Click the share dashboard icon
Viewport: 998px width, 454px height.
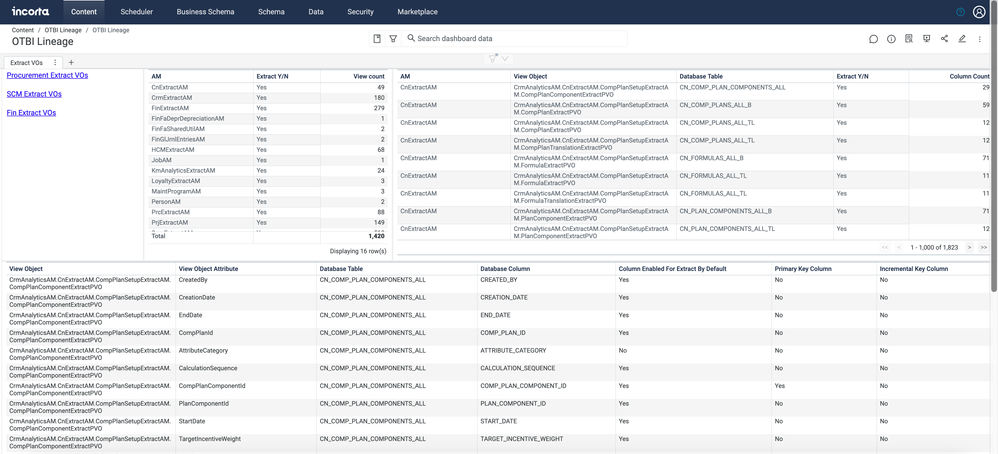pos(944,39)
